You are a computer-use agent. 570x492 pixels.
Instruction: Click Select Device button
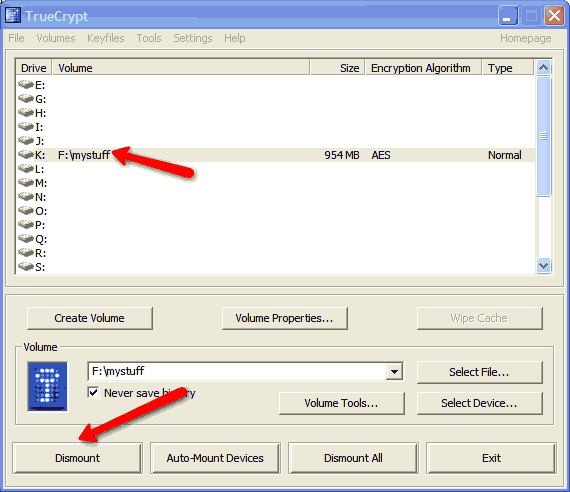tap(479, 403)
